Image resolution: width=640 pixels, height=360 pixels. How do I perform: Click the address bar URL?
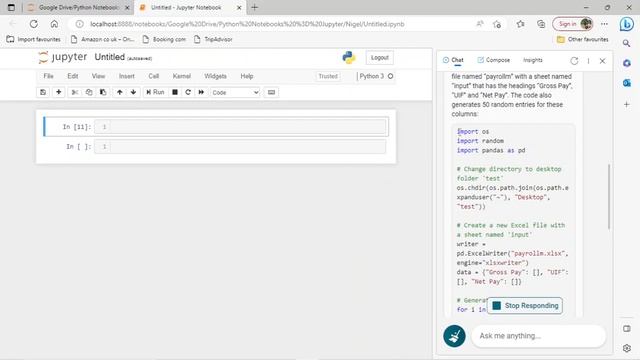247,24
